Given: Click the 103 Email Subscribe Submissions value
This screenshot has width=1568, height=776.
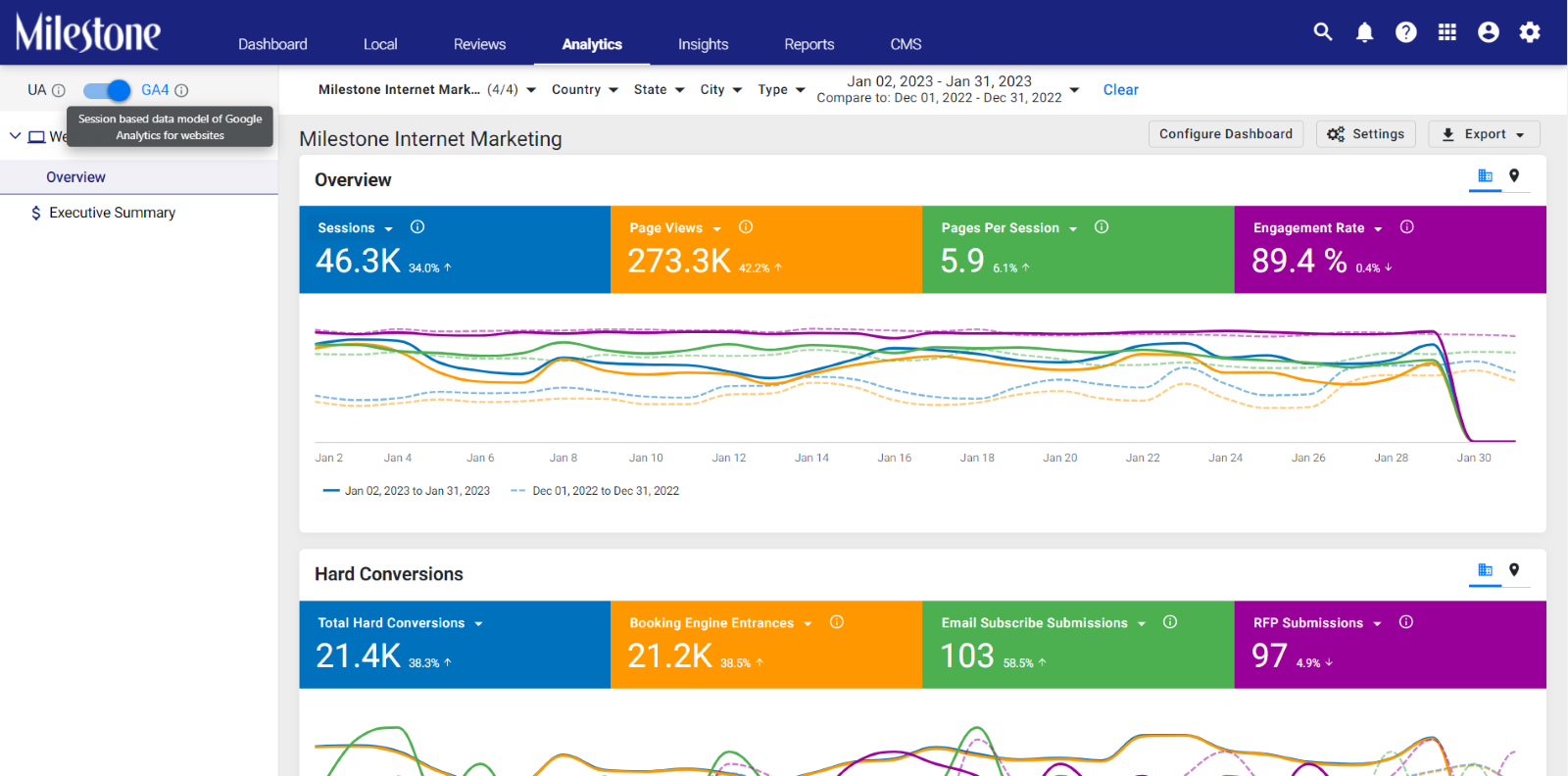Looking at the screenshot, I should [x=967, y=655].
